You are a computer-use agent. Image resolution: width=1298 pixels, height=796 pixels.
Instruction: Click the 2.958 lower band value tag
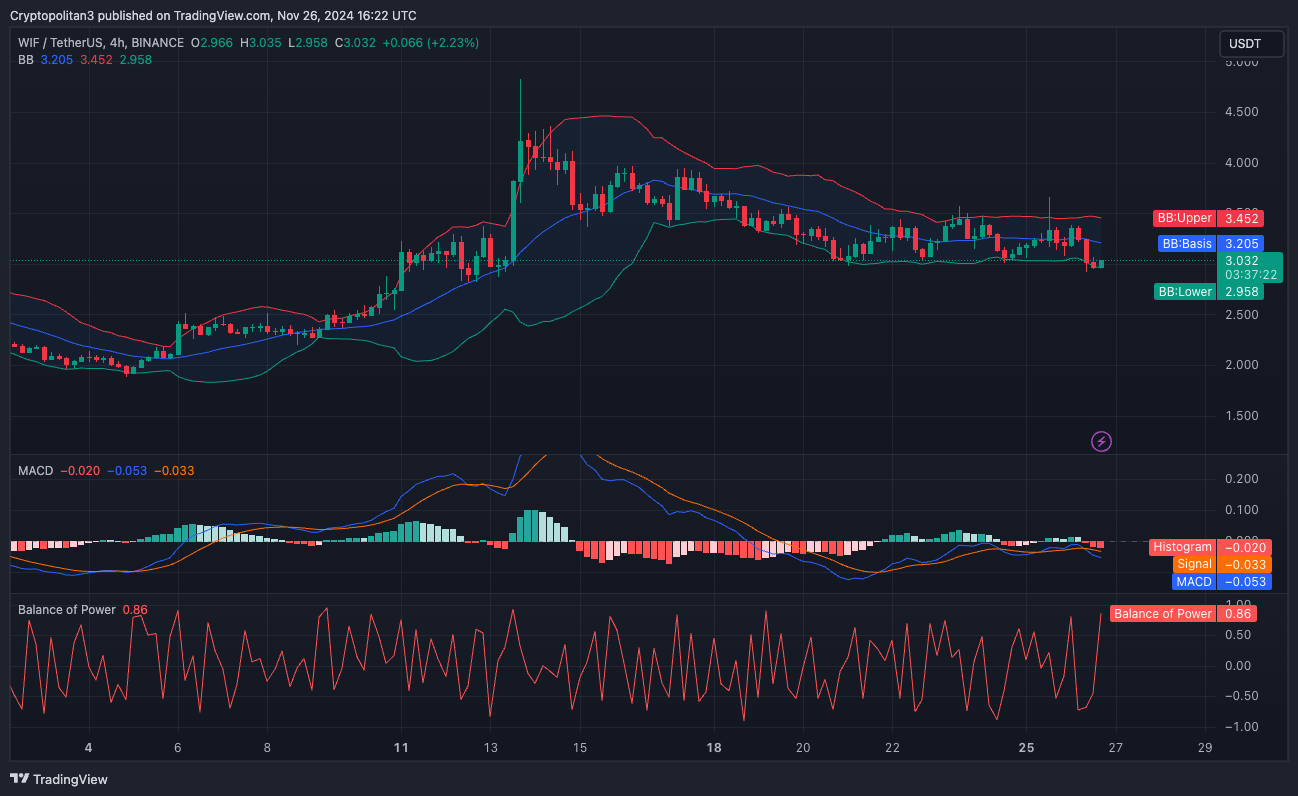pos(1240,292)
